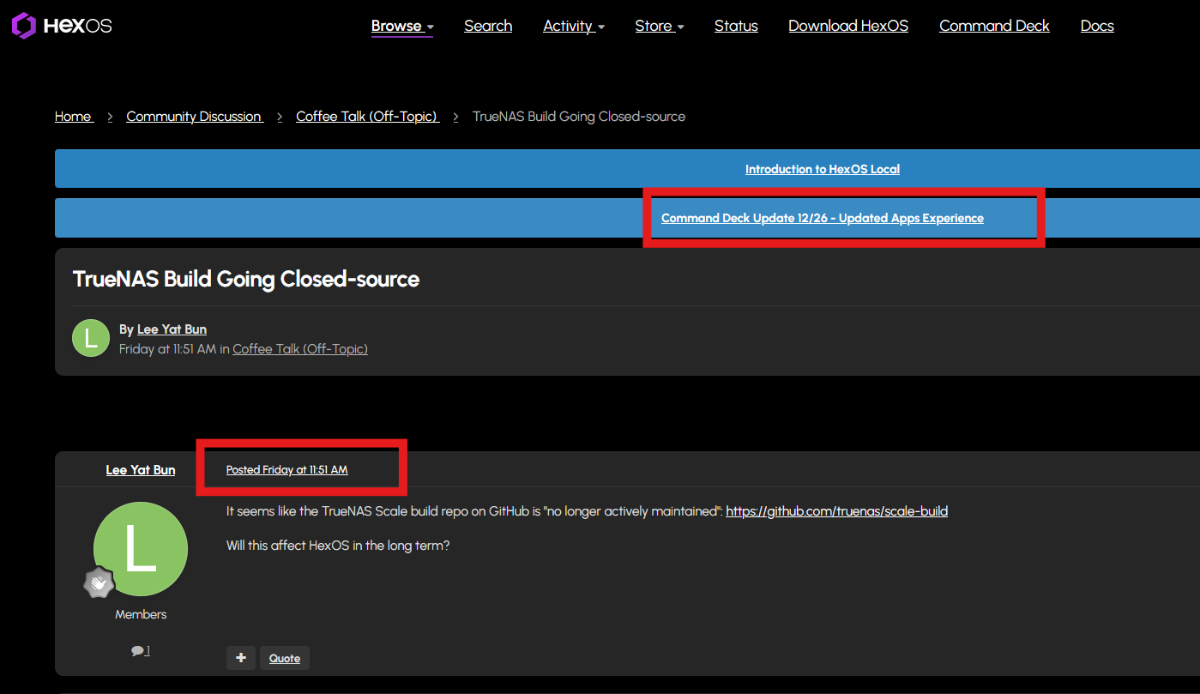Click the Community Discussion breadcrumb
This screenshot has height=694, width=1200.
pyautogui.click(x=194, y=117)
